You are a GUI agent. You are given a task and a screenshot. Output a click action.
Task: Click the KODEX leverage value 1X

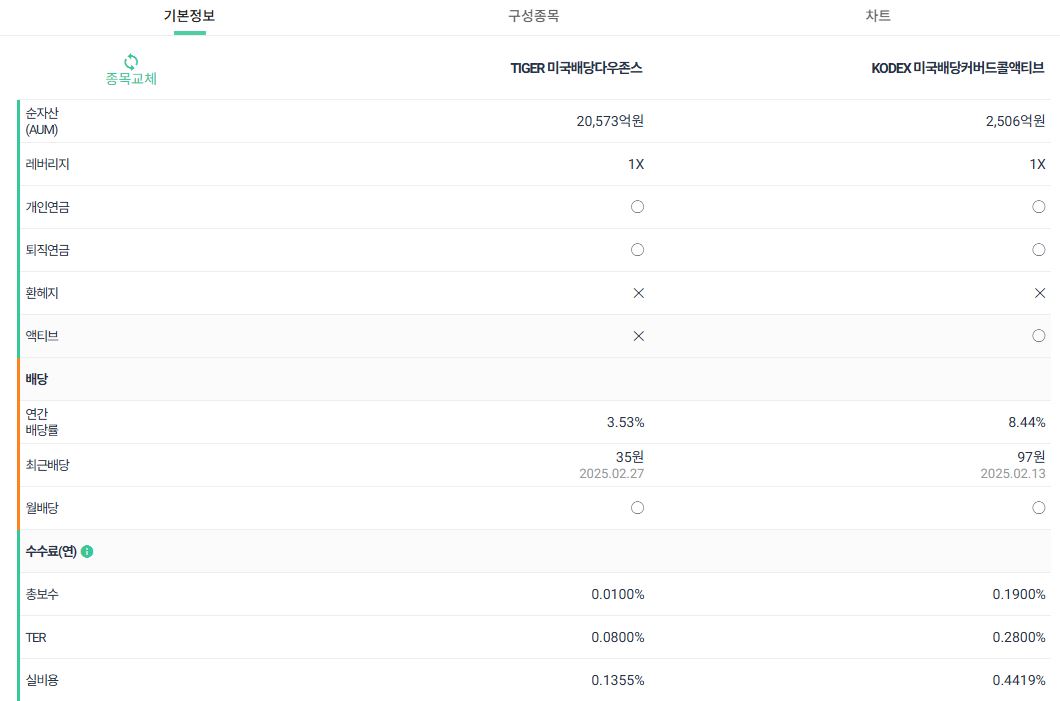[1038, 164]
